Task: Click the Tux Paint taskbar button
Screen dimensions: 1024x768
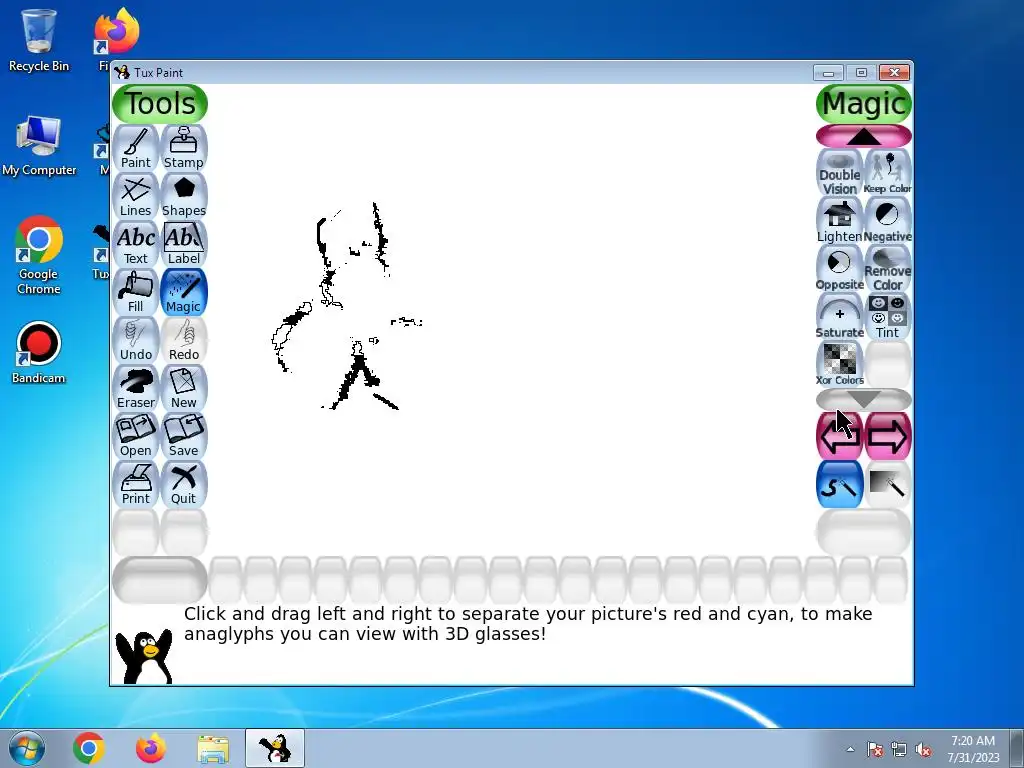Action: point(275,748)
